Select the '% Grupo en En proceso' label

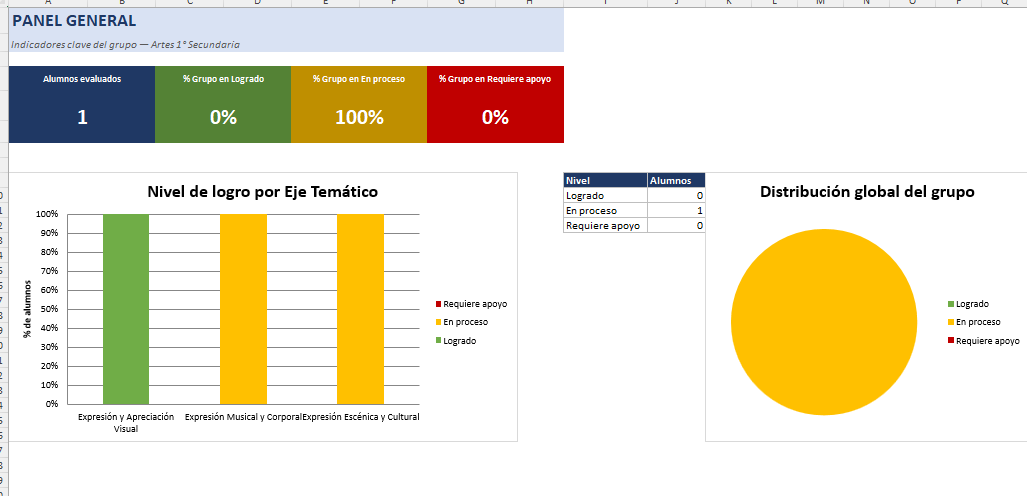point(359,79)
